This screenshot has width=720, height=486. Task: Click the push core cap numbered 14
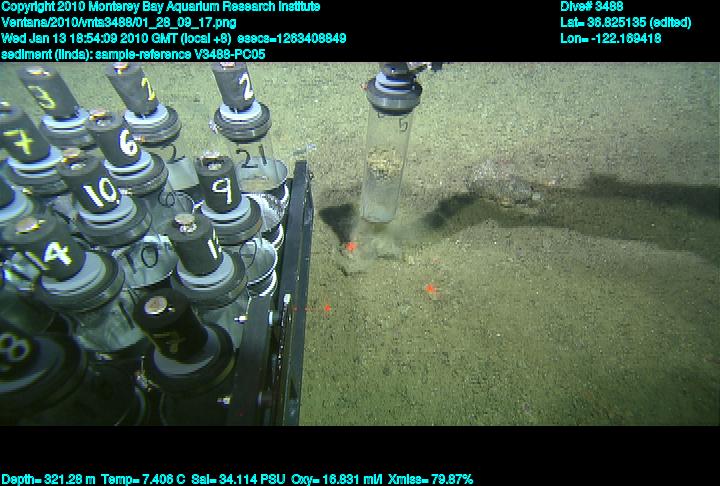(x=46, y=248)
